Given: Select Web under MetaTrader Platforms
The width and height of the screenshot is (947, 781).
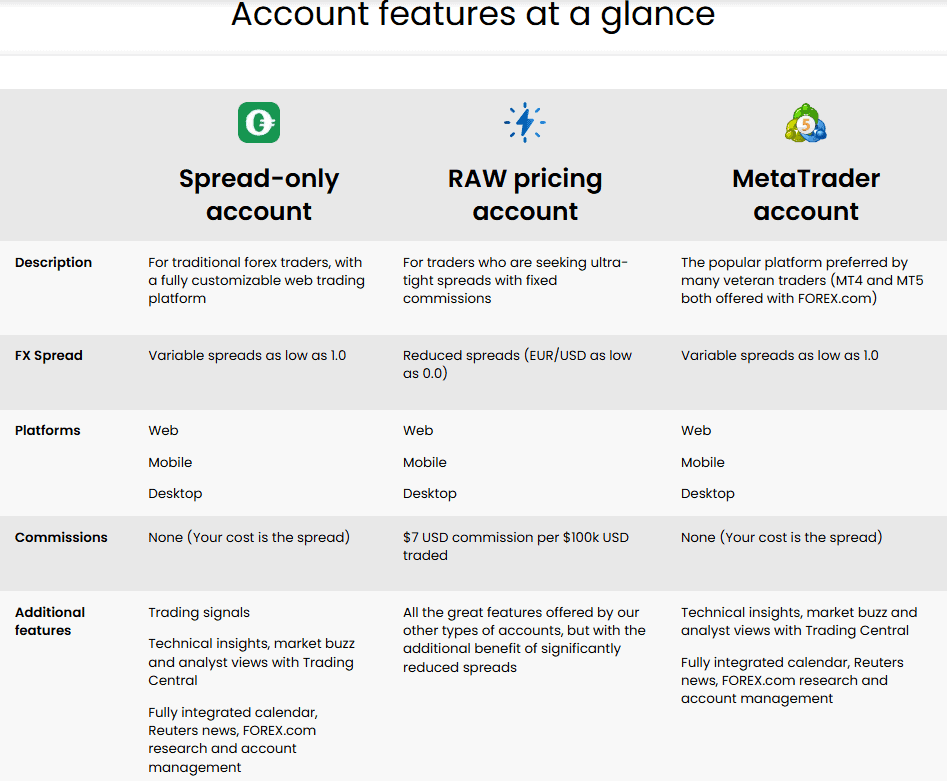Looking at the screenshot, I should 695,430.
